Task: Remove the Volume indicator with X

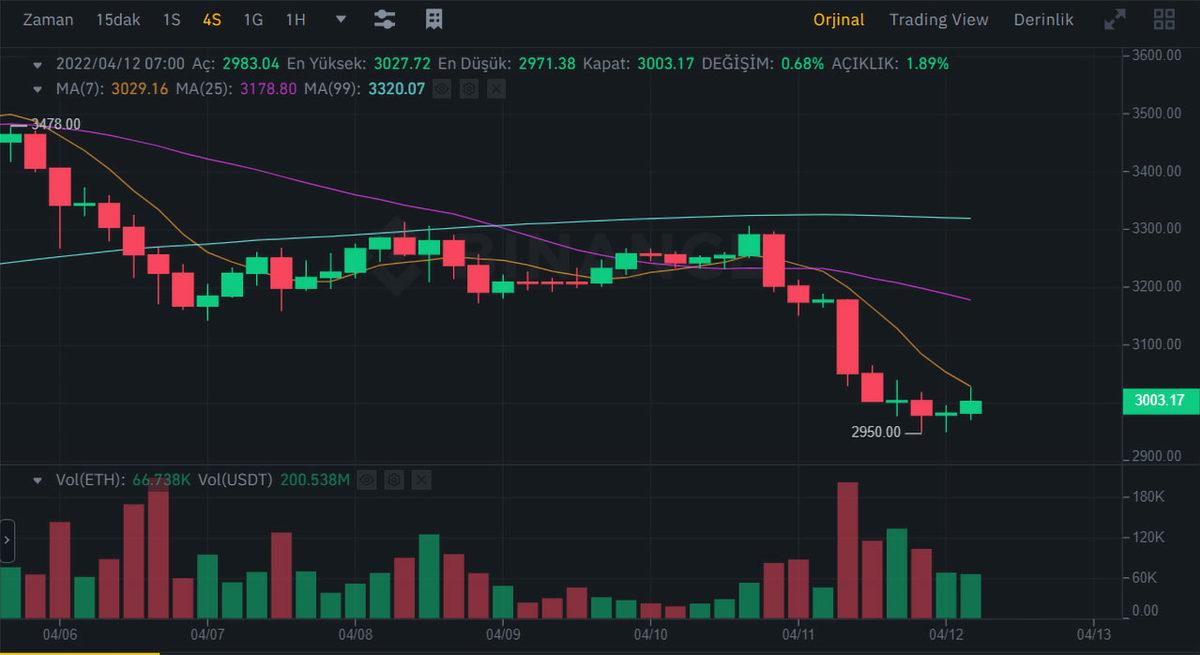Action: [421, 480]
